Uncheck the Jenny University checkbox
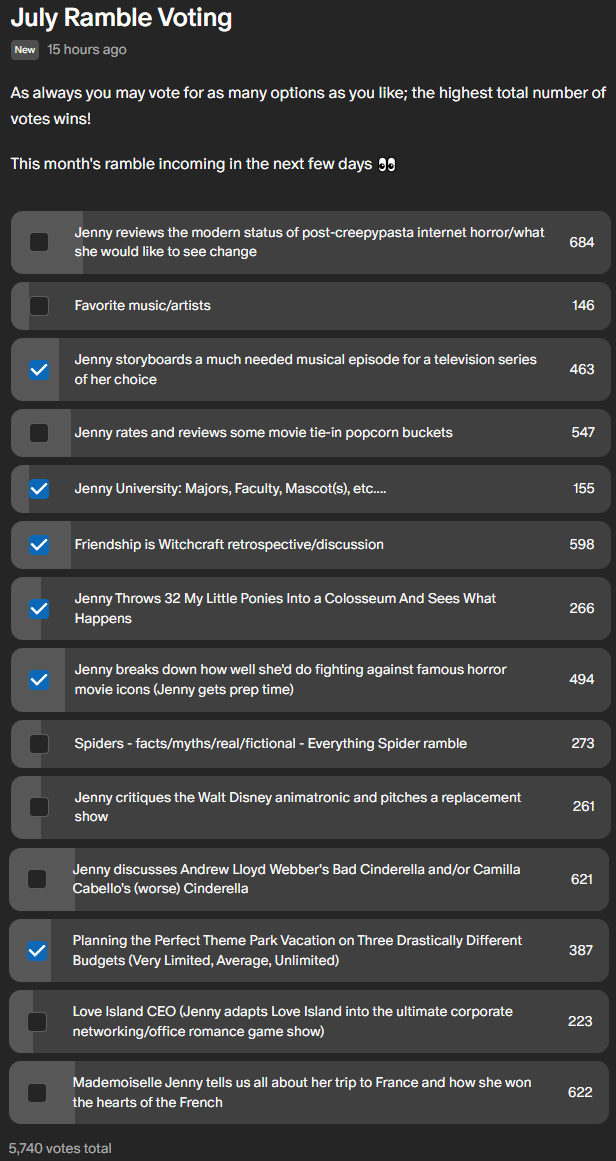 tap(38, 489)
